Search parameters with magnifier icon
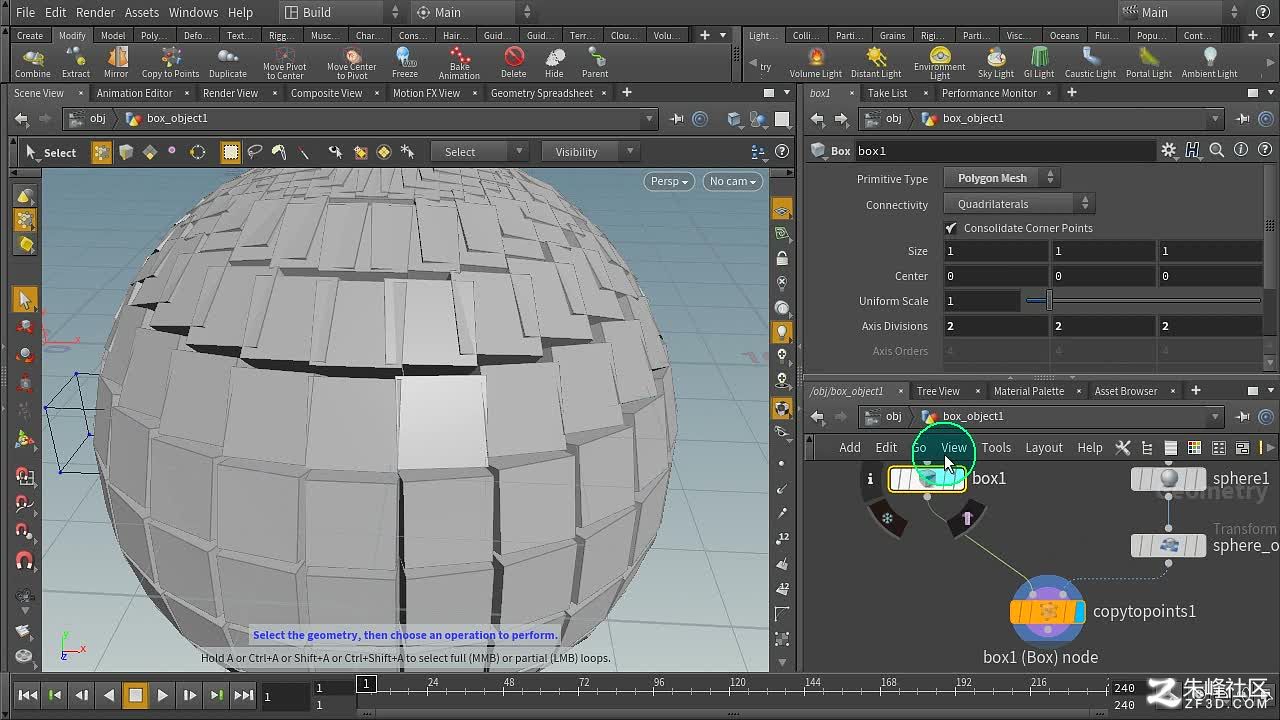The image size is (1280, 720). tap(1217, 150)
